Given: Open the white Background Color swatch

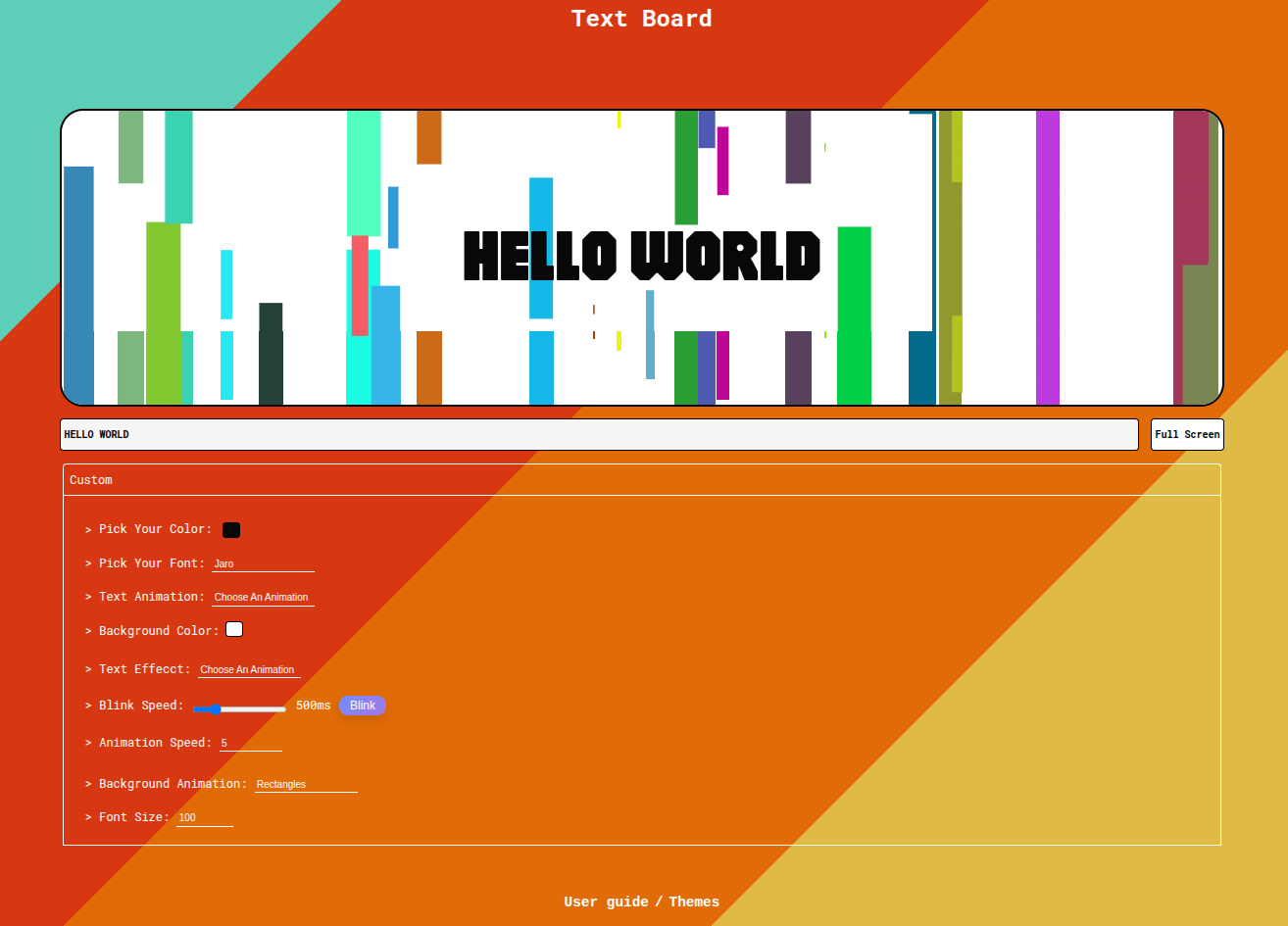Looking at the screenshot, I should coord(234,630).
